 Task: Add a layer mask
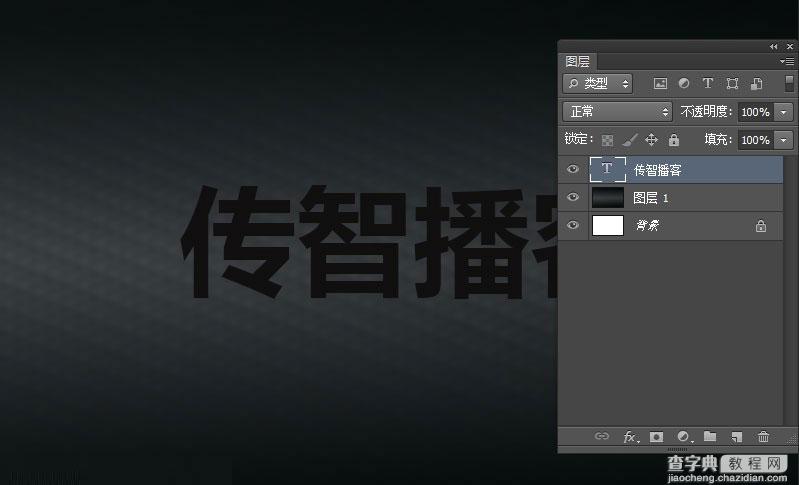tap(657, 437)
